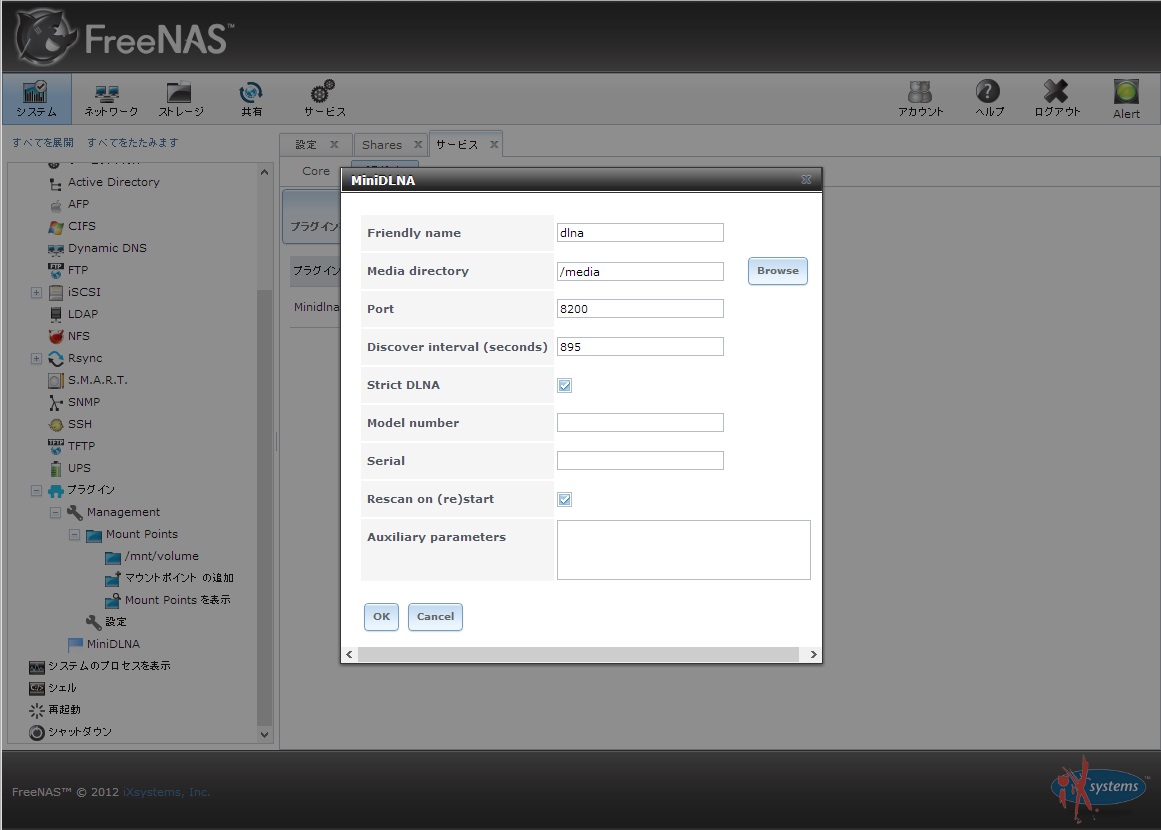Click すべてをたたみます collapse all link

point(133,142)
